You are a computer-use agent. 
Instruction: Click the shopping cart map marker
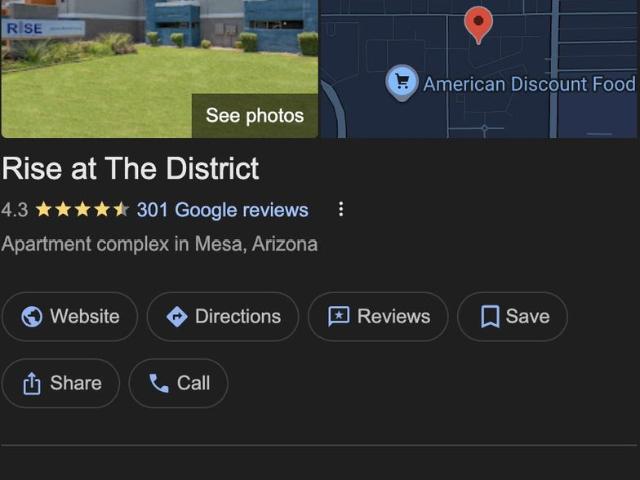402,83
